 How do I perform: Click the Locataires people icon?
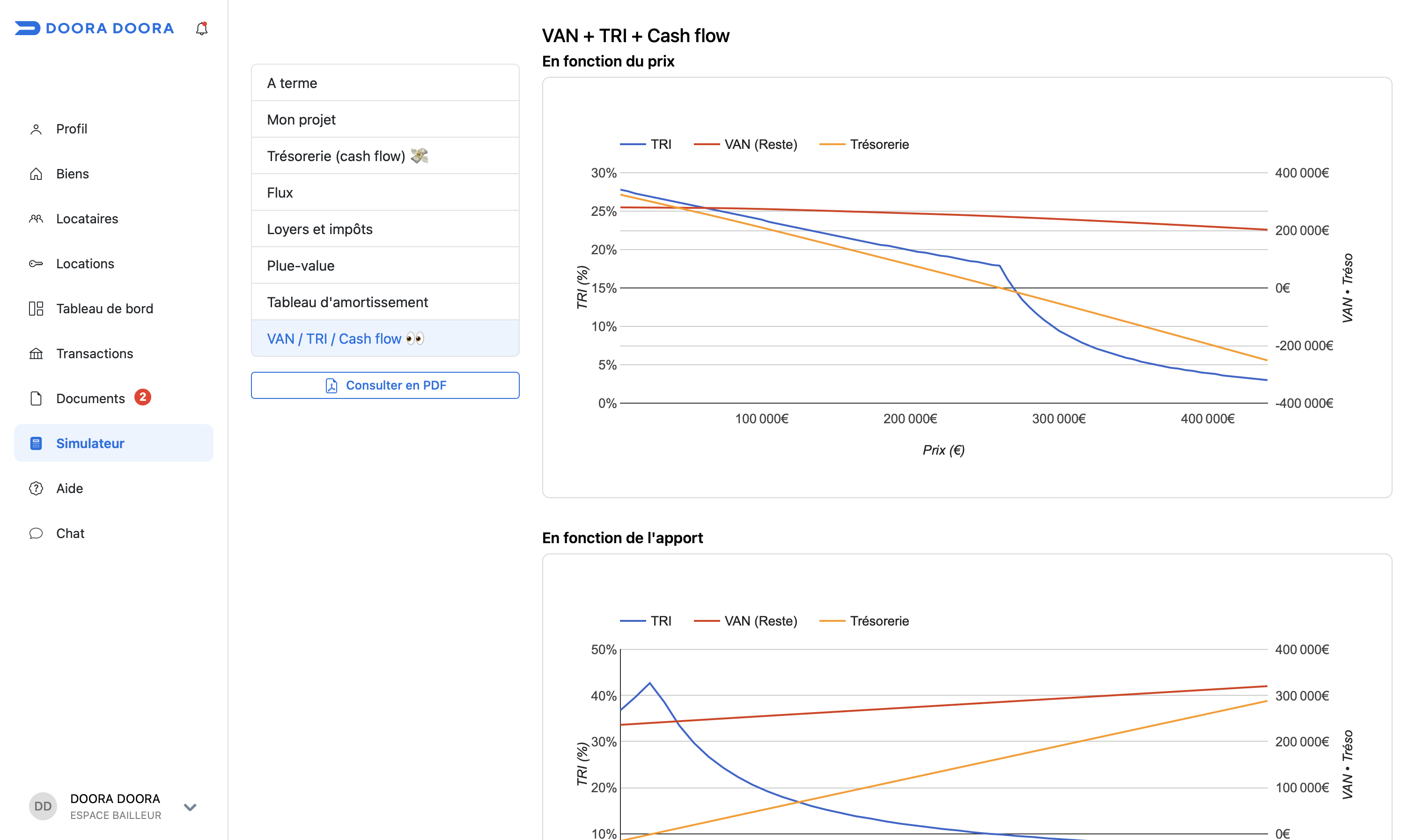[36, 219]
